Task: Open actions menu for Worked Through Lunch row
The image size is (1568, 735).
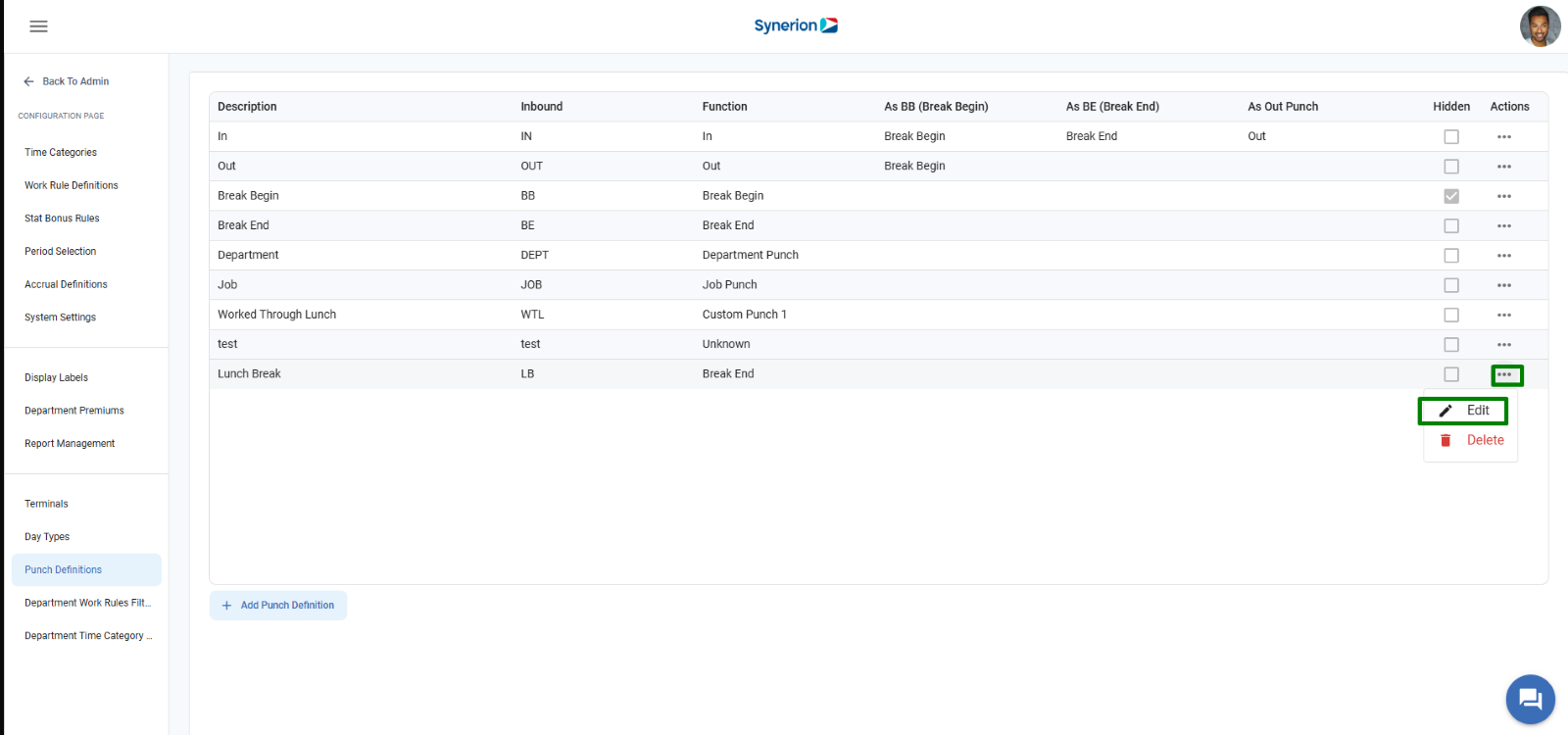Action: coord(1504,315)
